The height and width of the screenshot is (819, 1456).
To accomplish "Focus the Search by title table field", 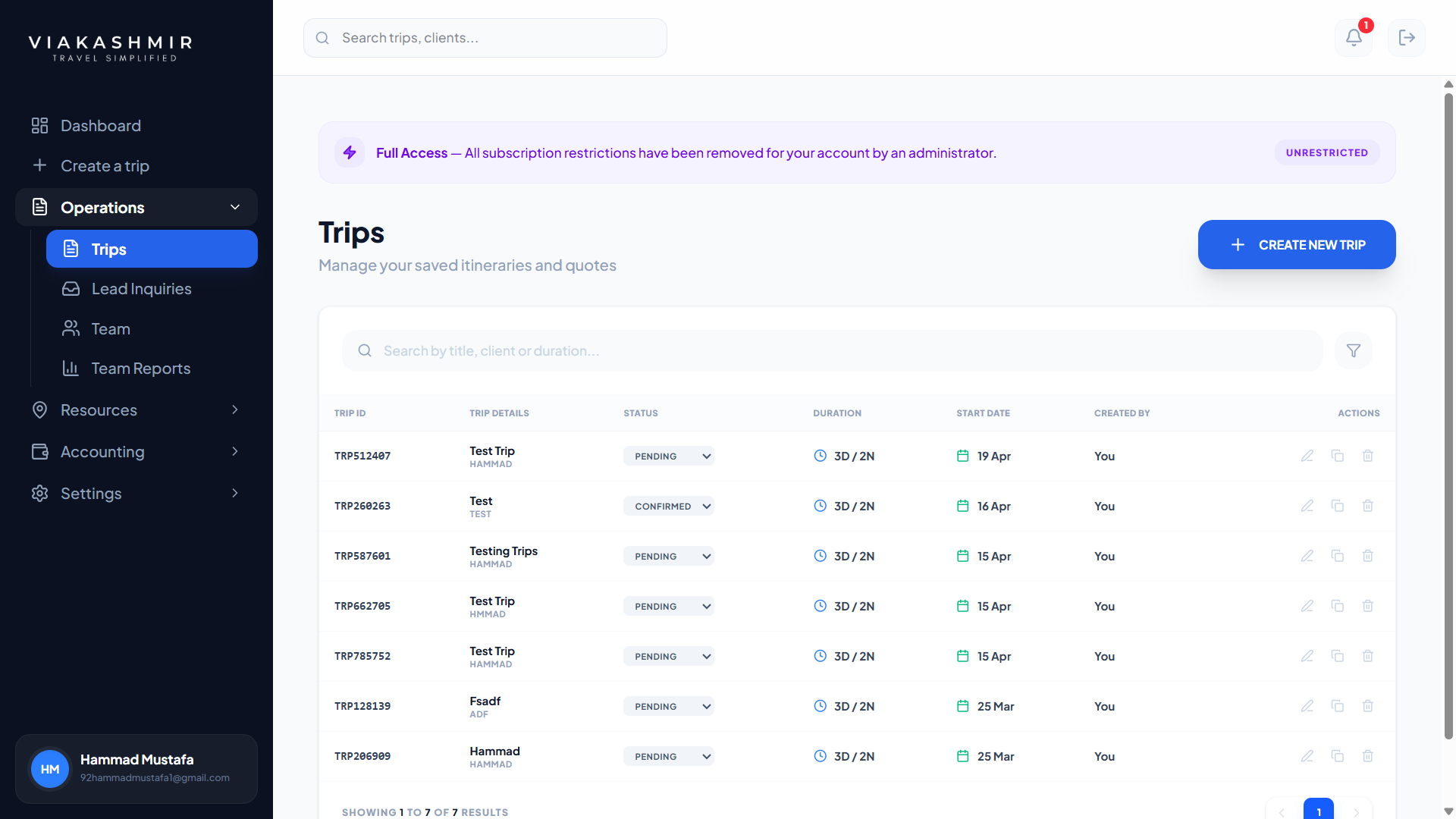I will pos(833,350).
